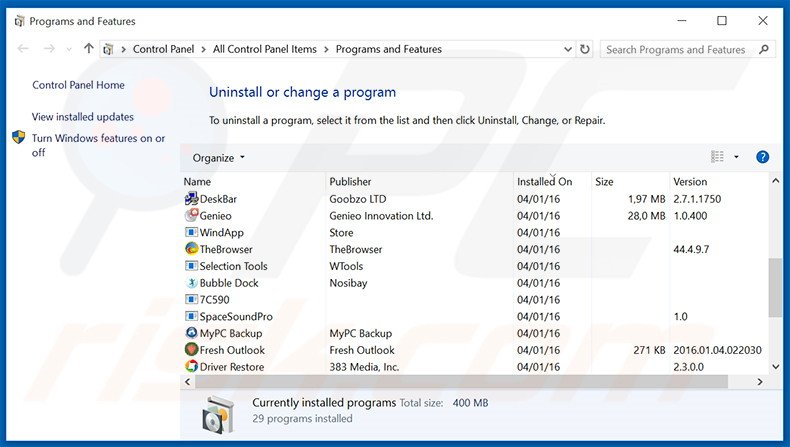Click the vertical scrollbar up arrow

click(775, 180)
